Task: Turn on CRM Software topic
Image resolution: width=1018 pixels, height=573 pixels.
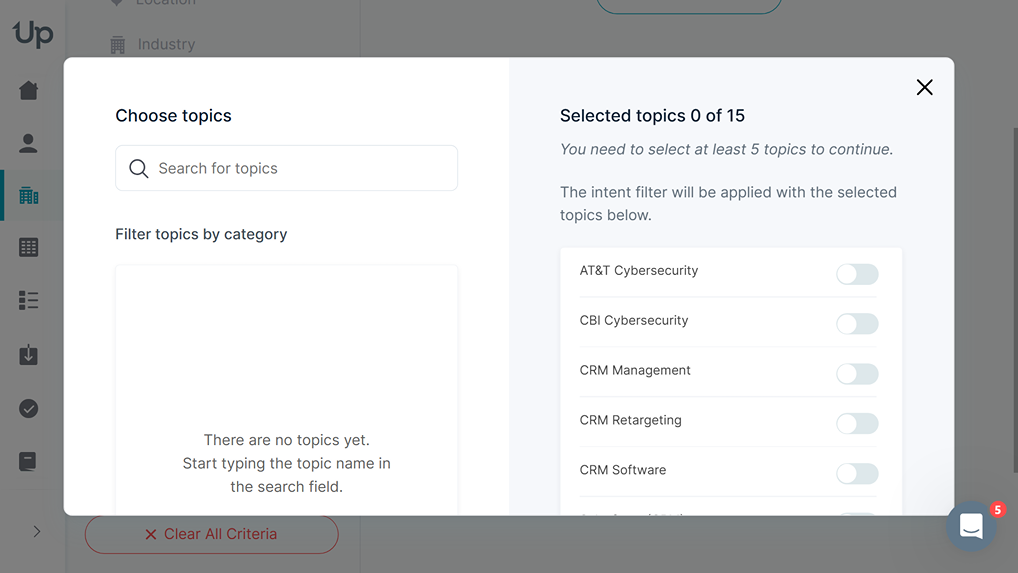Action: click(857, 474)
